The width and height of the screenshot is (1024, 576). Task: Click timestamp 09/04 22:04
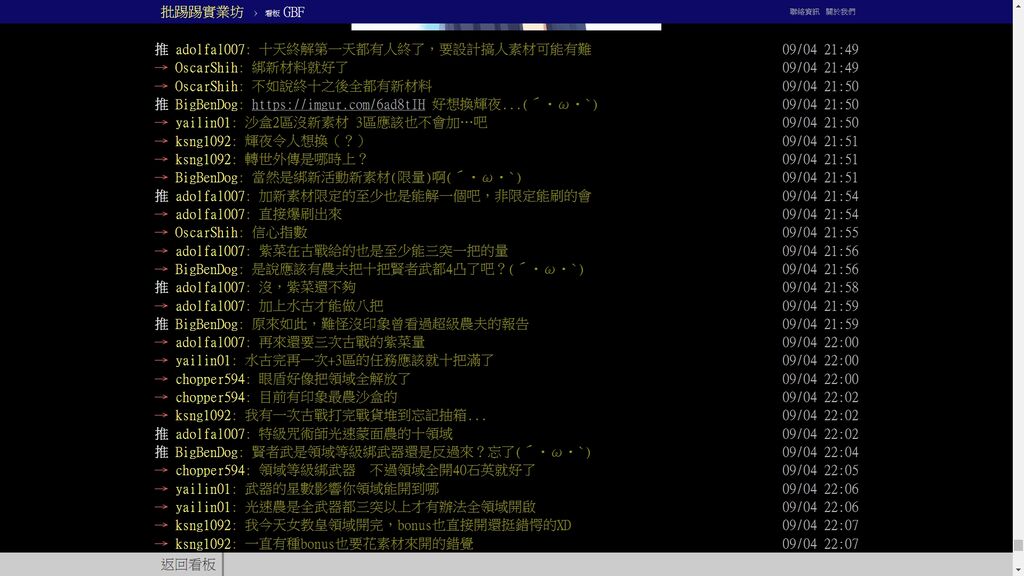(820, 452)
